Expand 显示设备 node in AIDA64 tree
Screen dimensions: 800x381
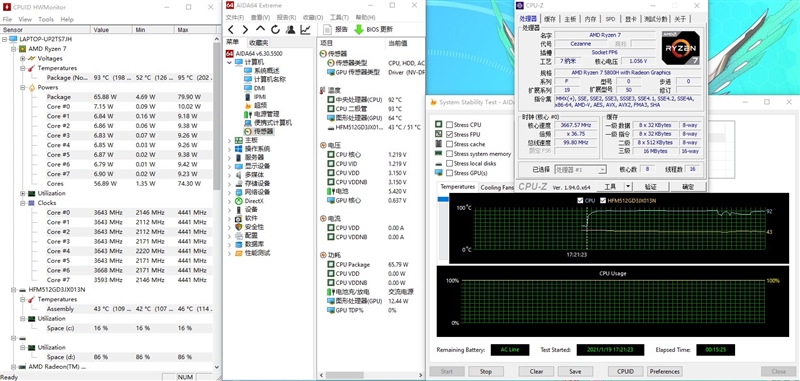[229, 166]
